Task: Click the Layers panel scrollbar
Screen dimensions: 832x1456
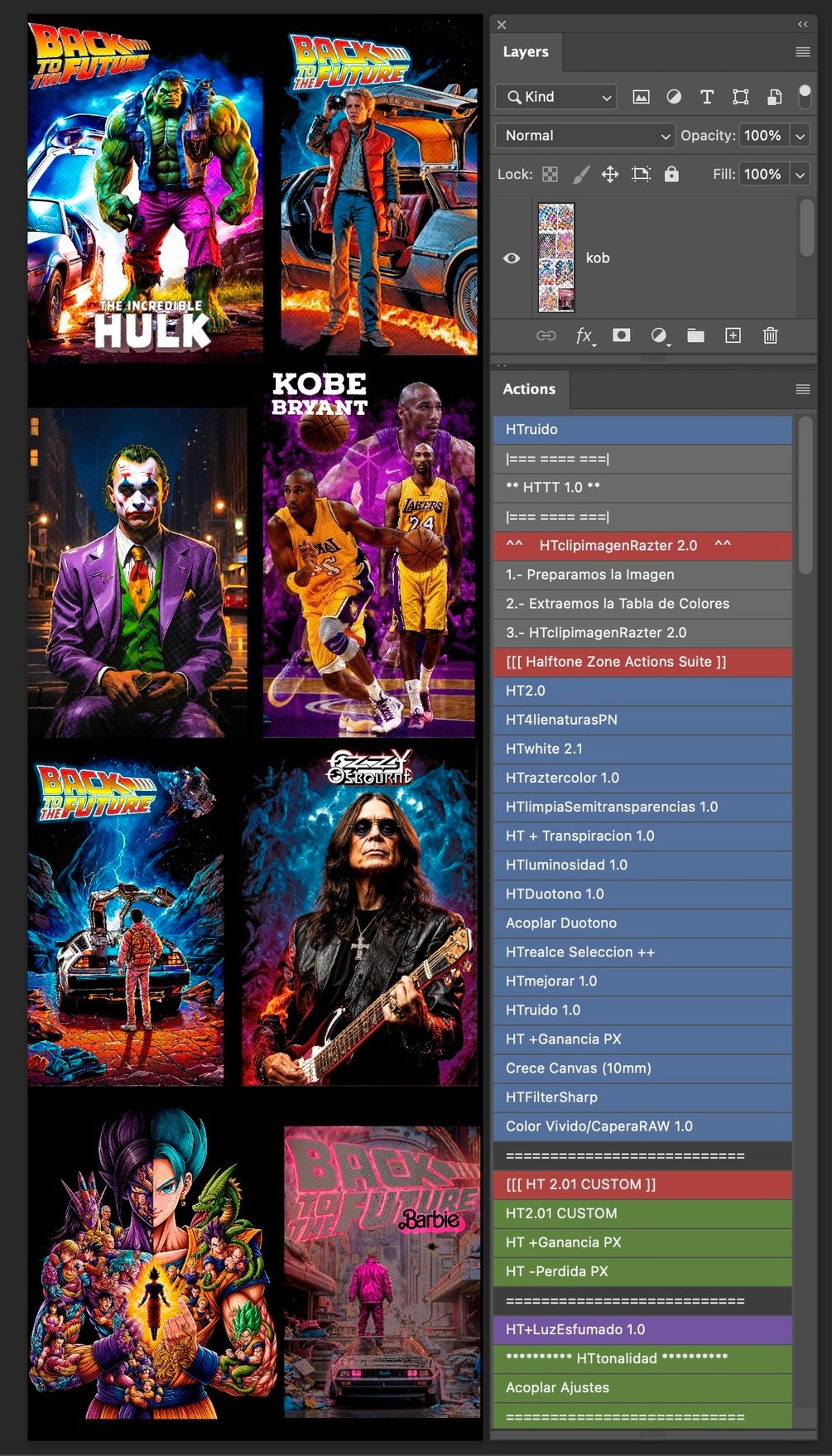Action: 806,228
